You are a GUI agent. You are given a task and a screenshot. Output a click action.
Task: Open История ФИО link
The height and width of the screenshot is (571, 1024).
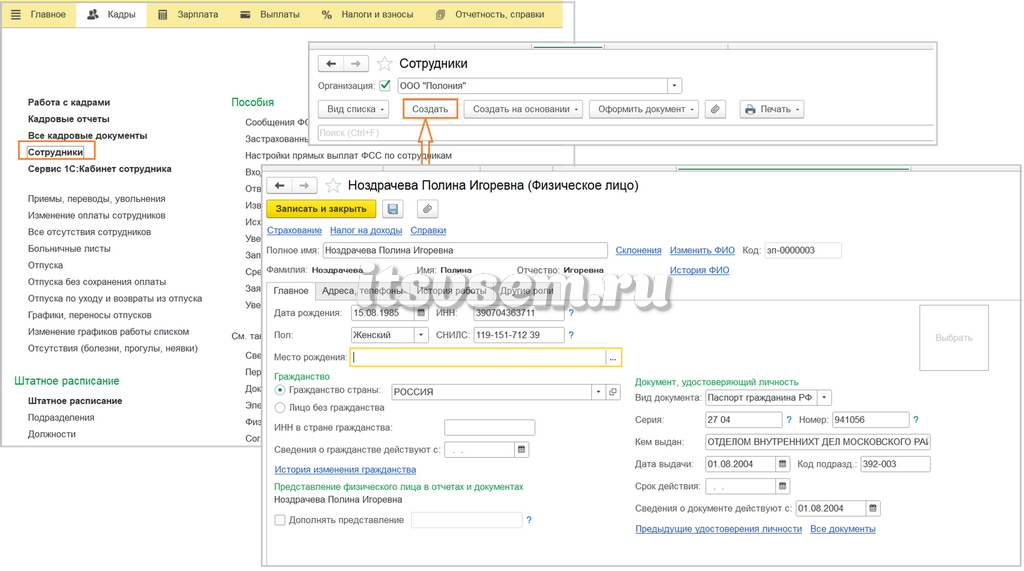[699, 270]
